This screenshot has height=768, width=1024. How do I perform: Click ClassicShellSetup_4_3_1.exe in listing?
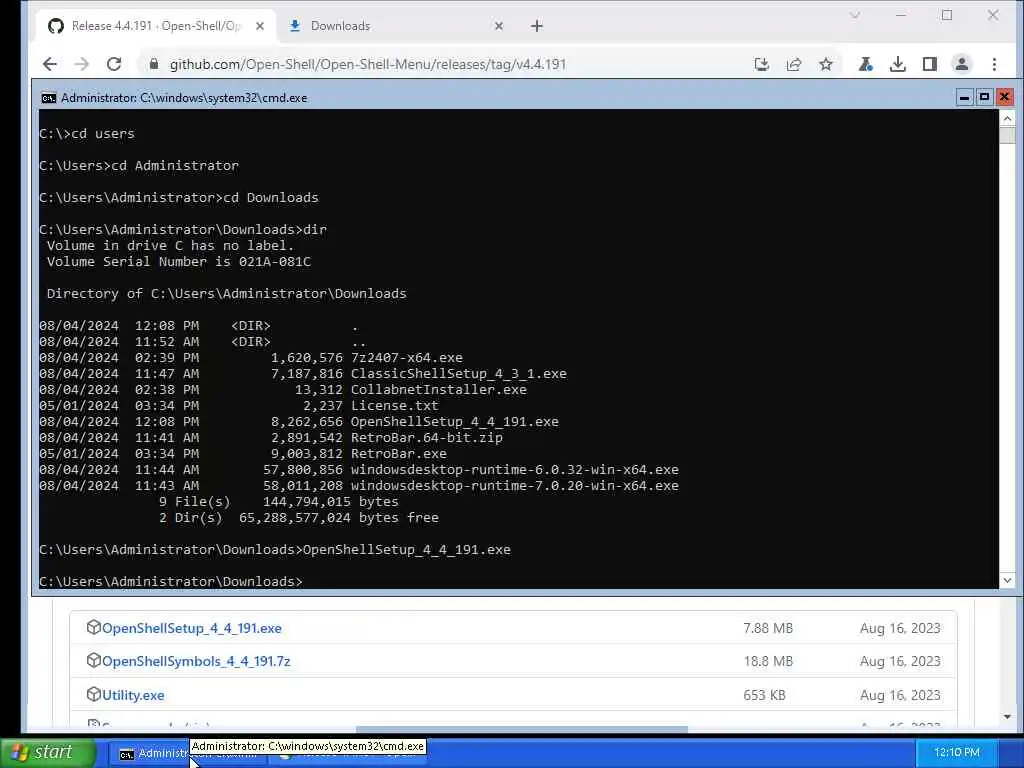[x=458, y=374]
